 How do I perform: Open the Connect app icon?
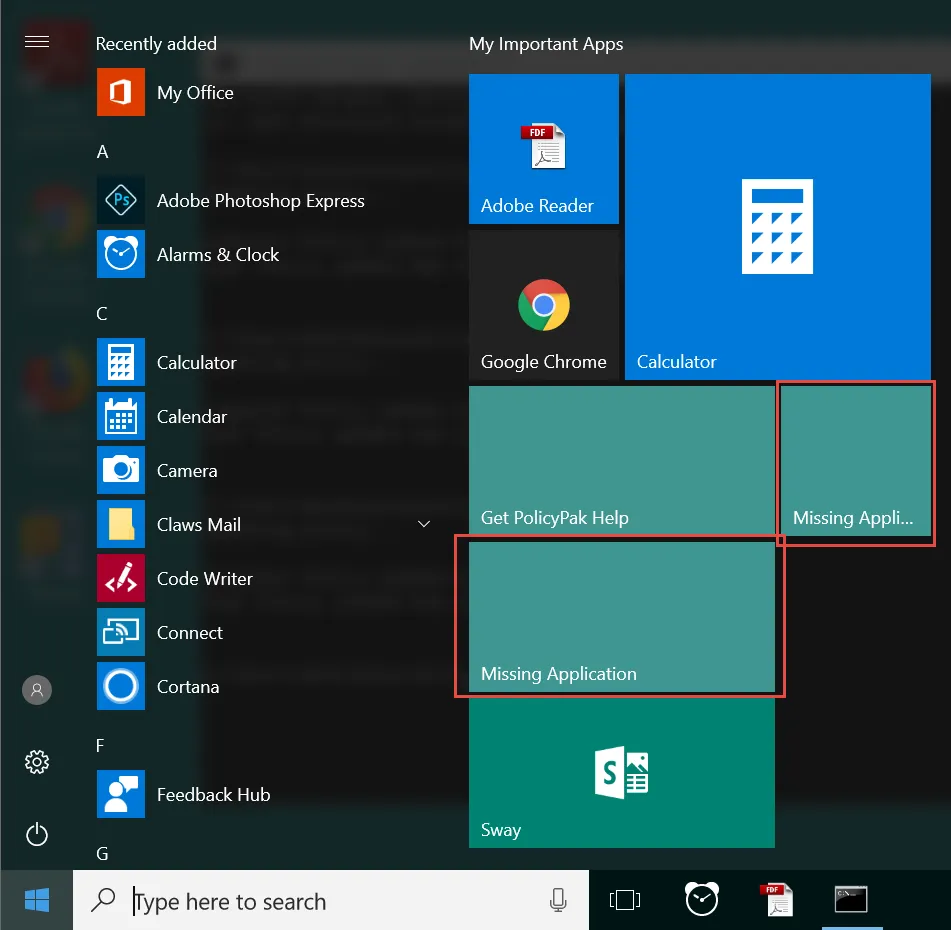[x=121, y=632]
